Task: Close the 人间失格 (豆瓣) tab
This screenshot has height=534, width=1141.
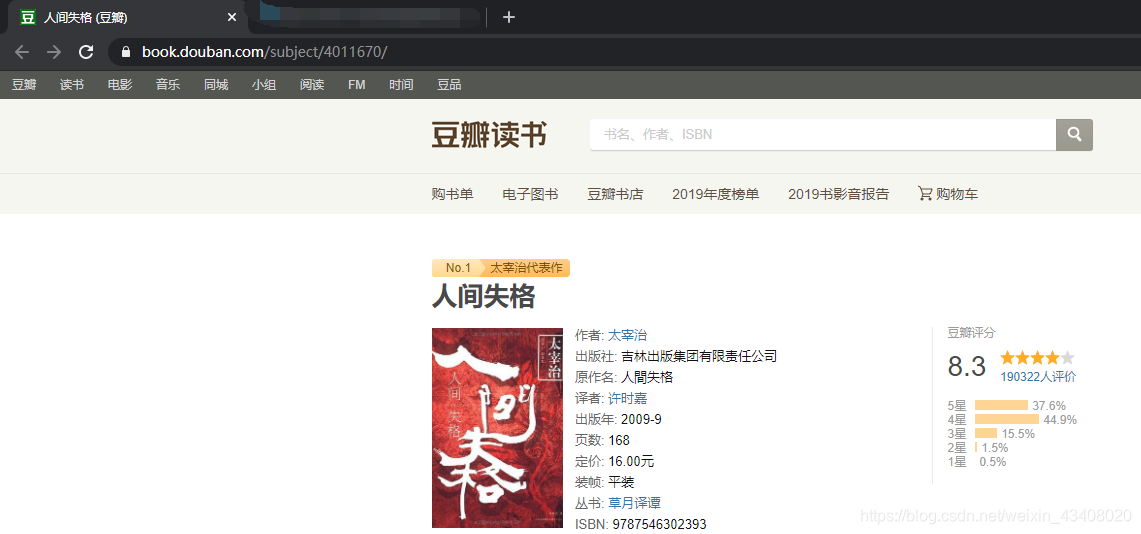Action: point(231,17)
